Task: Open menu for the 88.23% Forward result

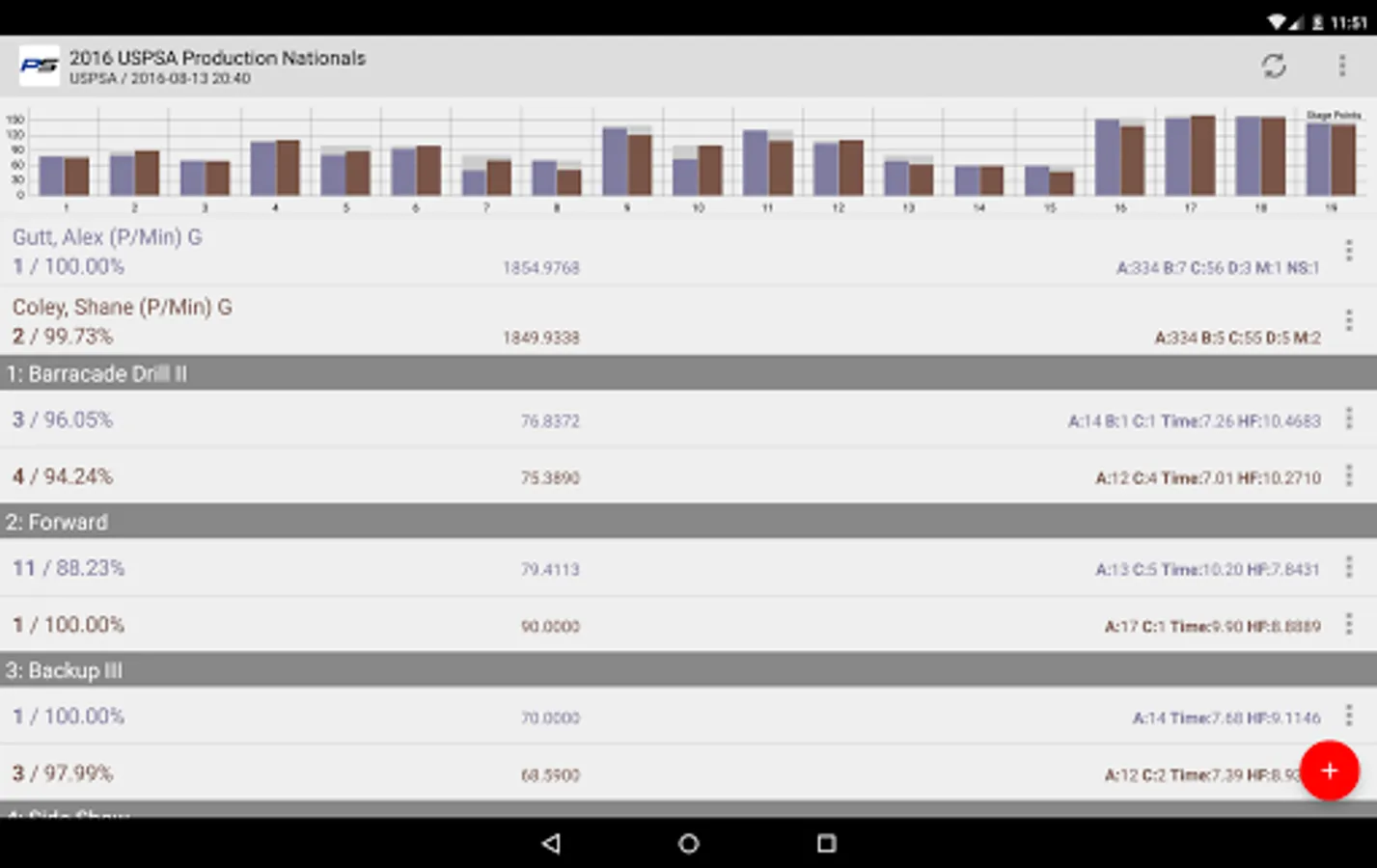Action: click(1349, 567)
